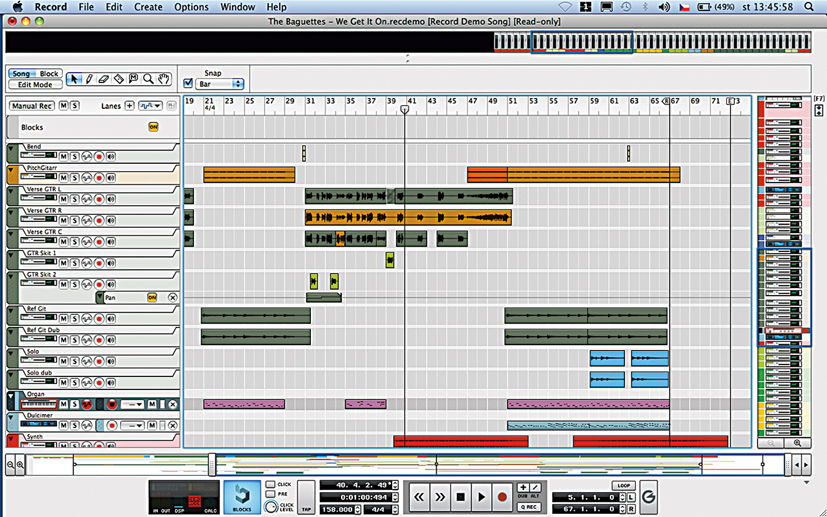The image size is (827, 517).
Task: Delete the Pan automation lane
Action: point(172,298)
